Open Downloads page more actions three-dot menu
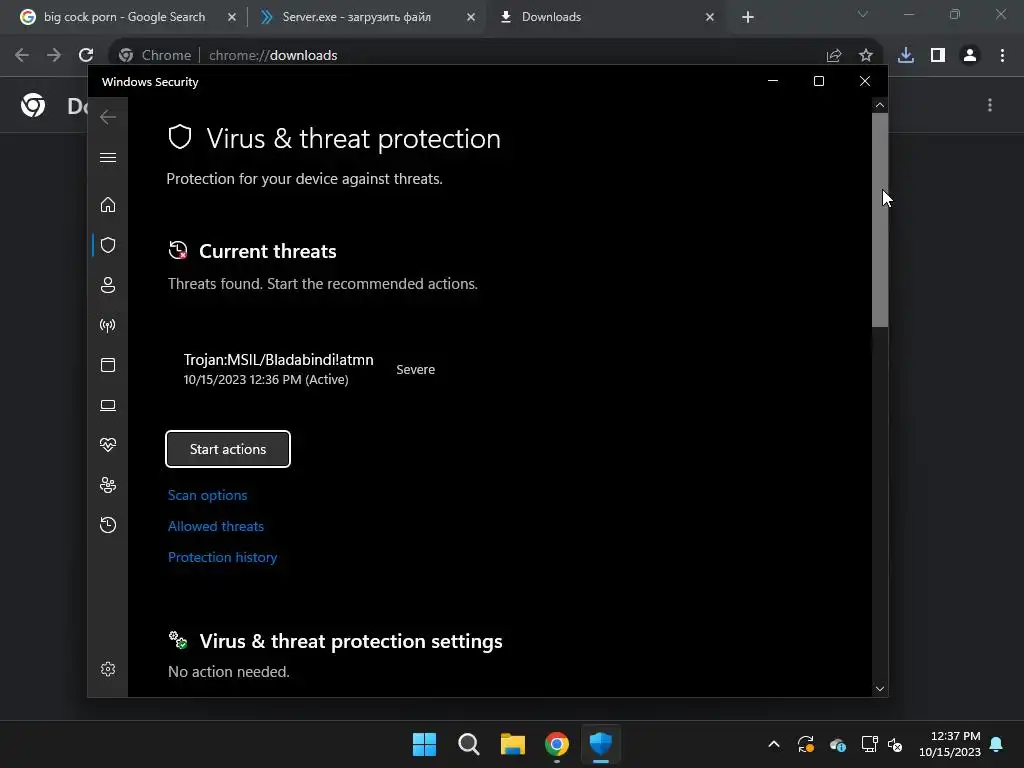 990,105
